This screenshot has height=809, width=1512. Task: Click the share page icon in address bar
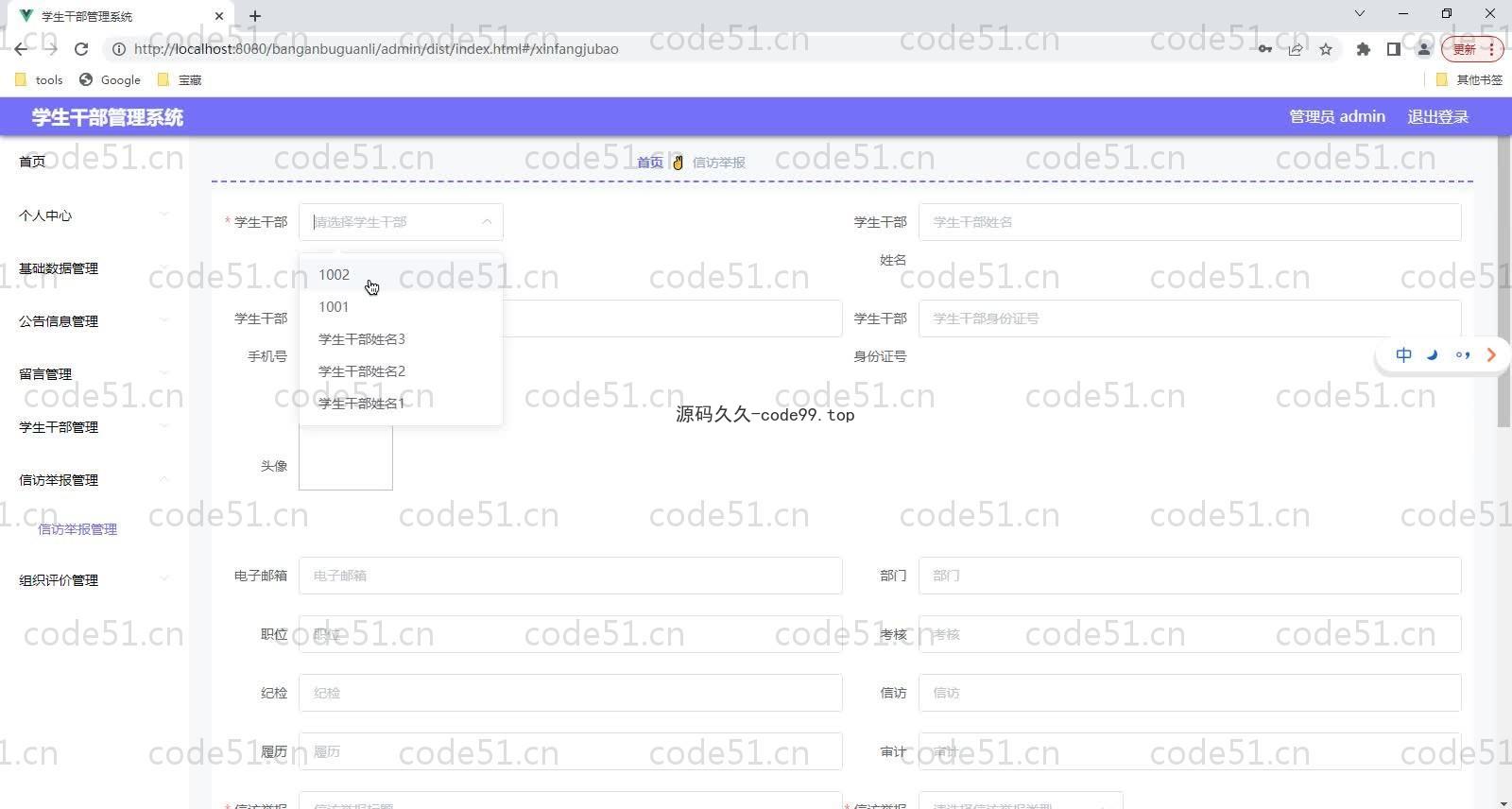point(1296,49)
